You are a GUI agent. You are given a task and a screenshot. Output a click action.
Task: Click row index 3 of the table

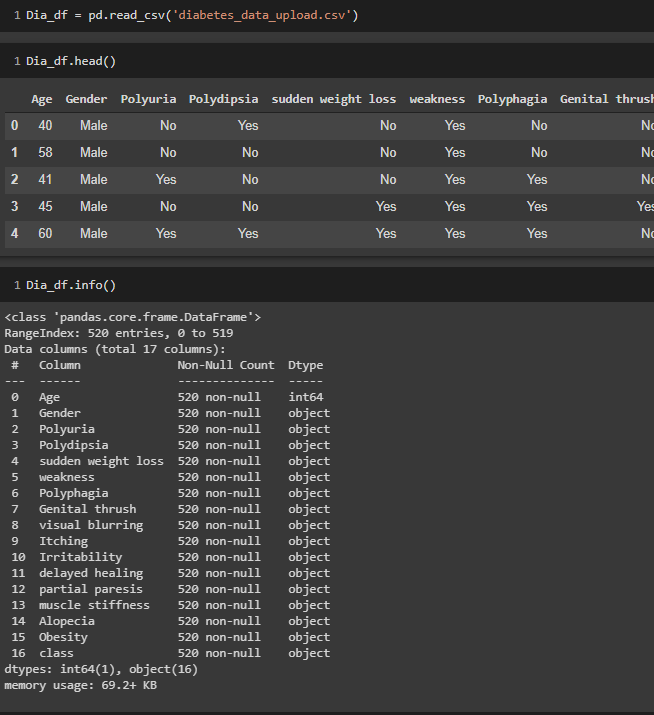[15, 206]
